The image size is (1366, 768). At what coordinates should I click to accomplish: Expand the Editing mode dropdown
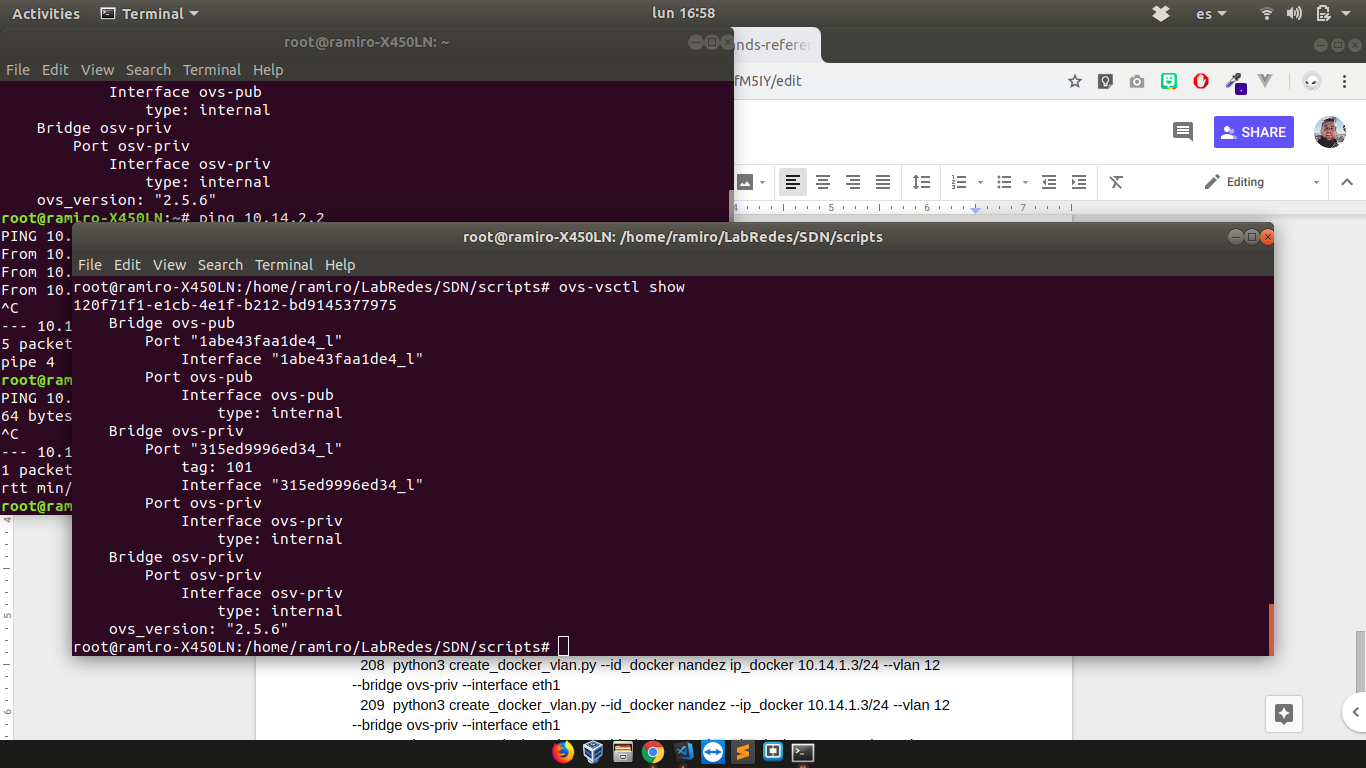1316,182
